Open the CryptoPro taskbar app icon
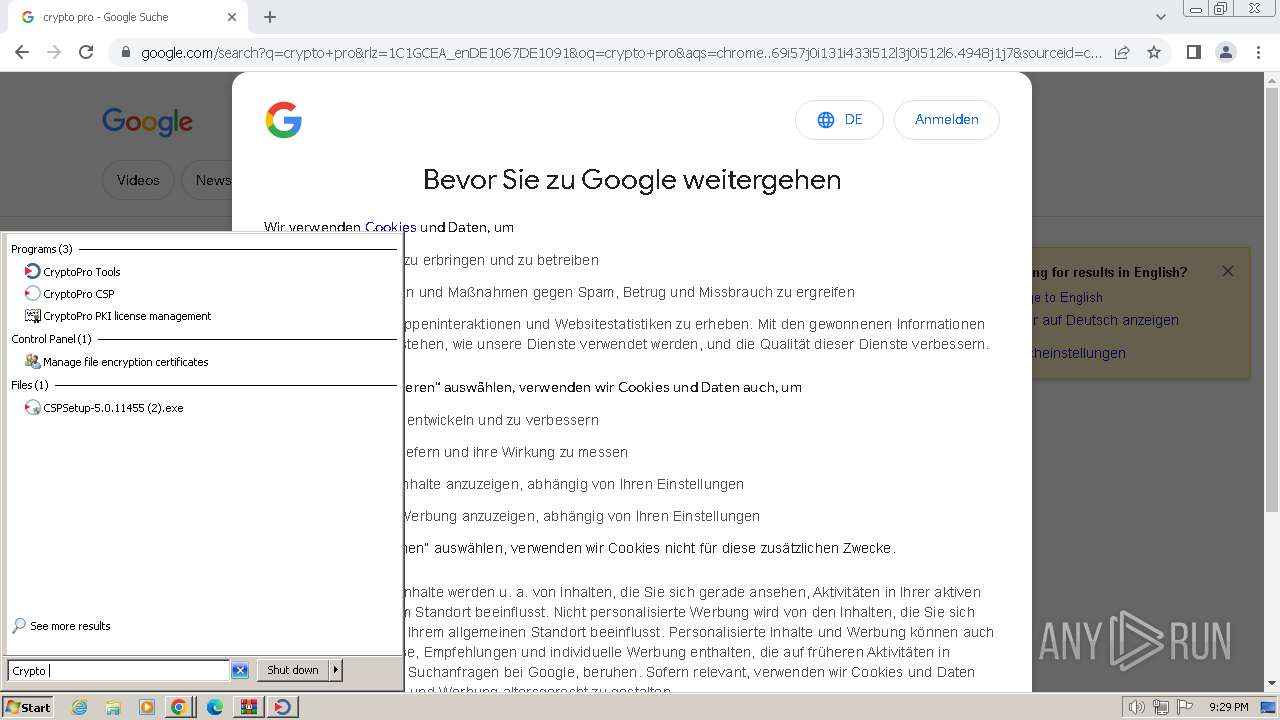Image resolution: width=1280 pixels, height=720 pixels. tap(283, 707)
